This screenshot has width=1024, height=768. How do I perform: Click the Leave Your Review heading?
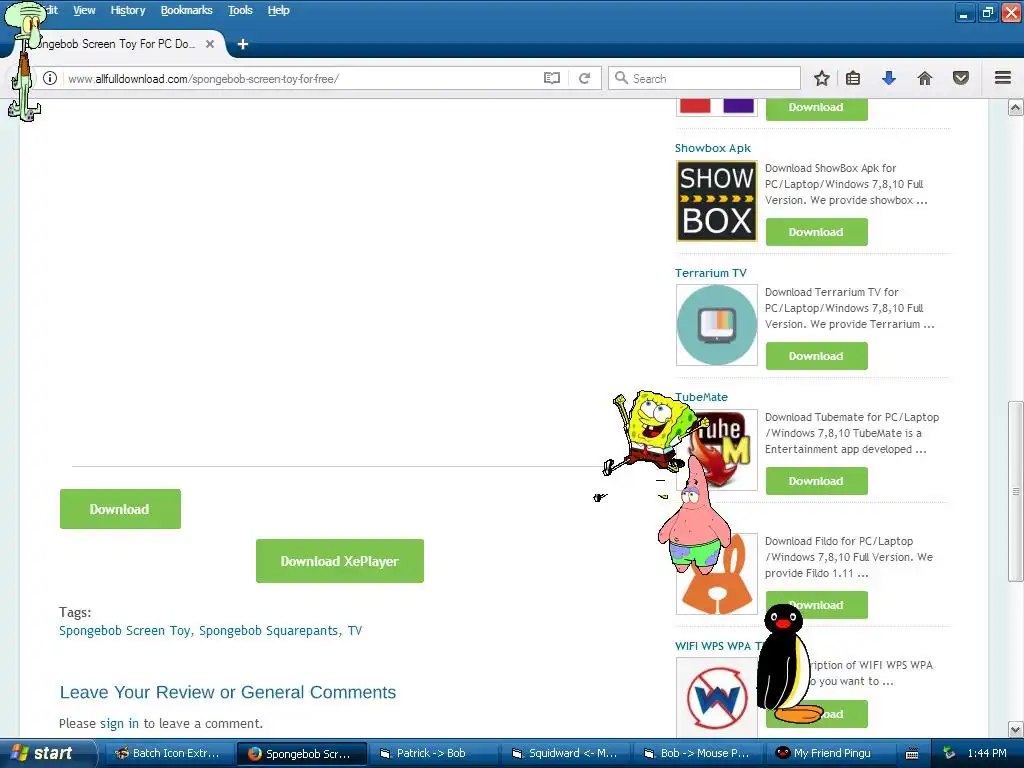228,692
